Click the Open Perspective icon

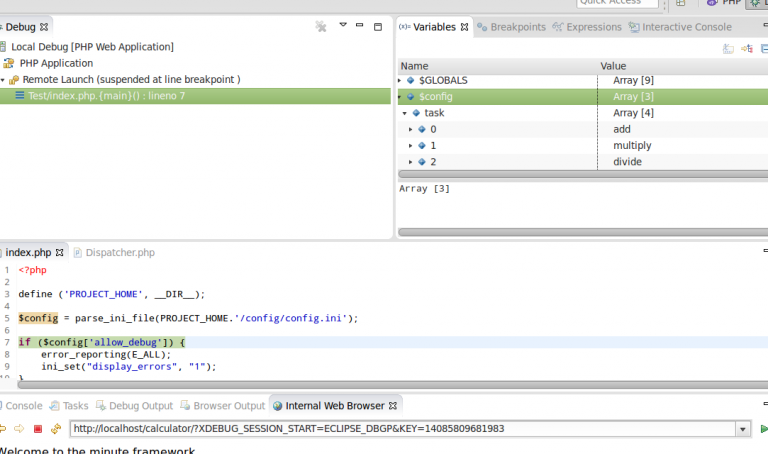click(681, 3)
